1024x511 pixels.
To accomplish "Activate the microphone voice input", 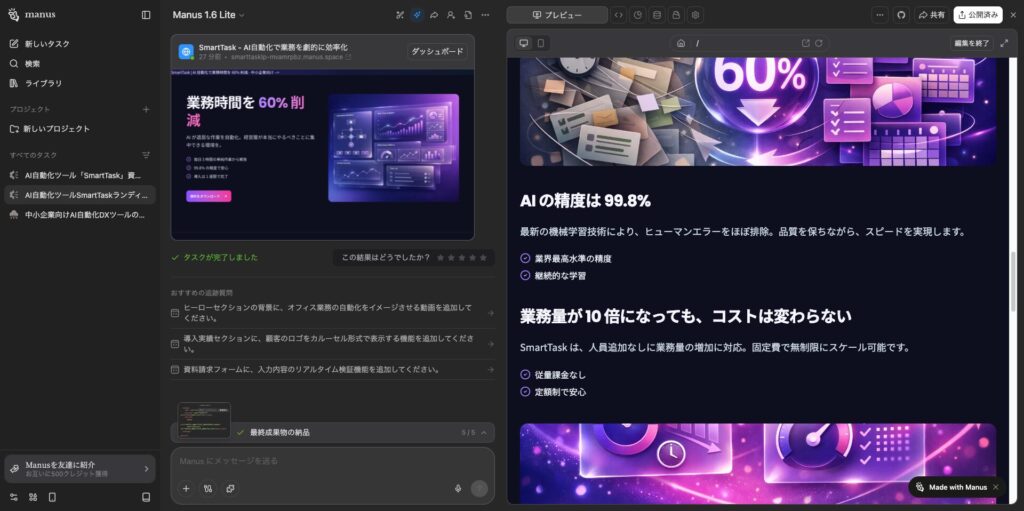I will (458, 488).
